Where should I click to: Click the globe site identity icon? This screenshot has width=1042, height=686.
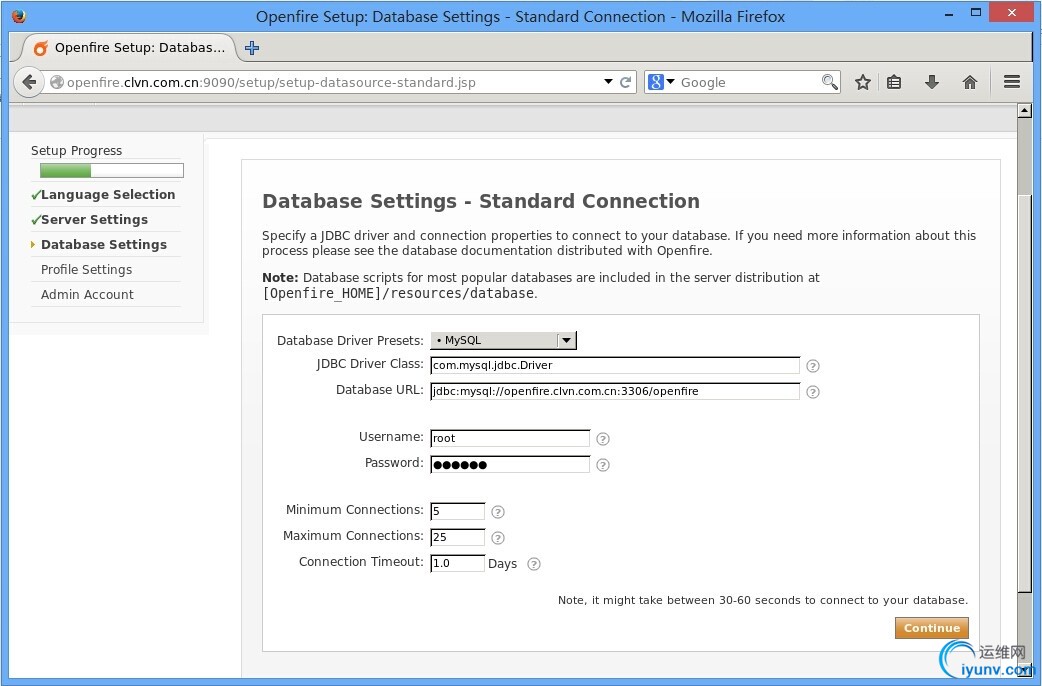[57, 82]
